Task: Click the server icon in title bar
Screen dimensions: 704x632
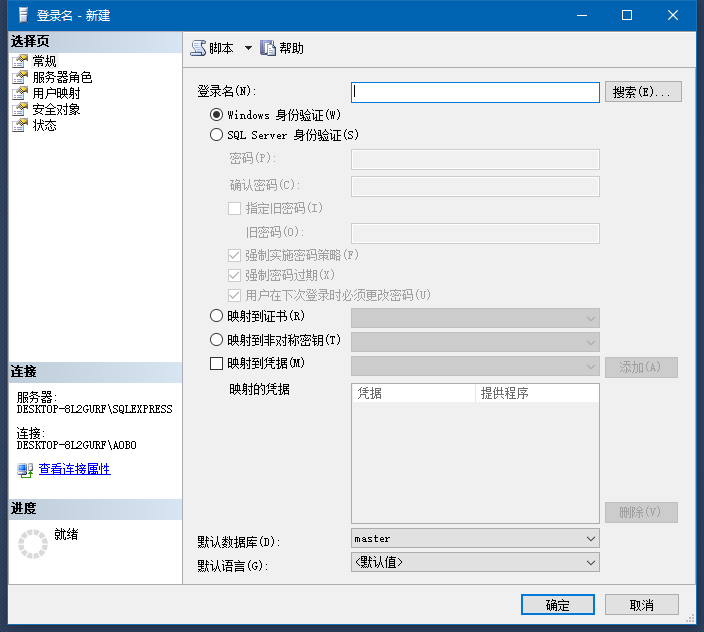Action: [23, 15]
